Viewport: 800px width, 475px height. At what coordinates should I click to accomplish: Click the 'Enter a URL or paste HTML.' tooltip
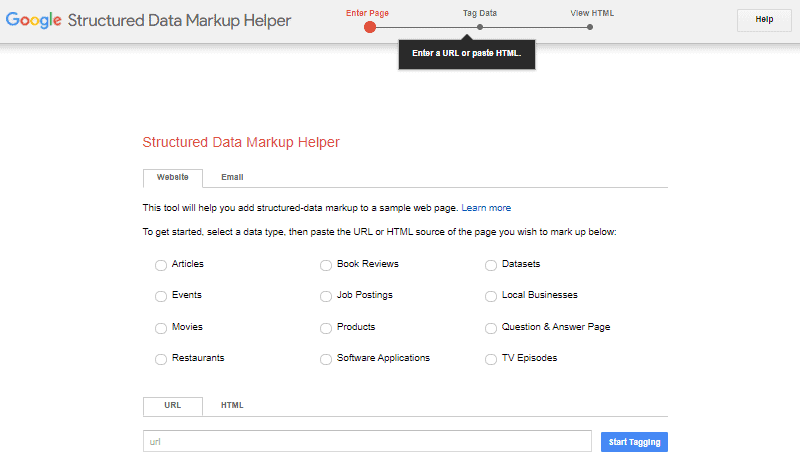click(x=467, y=54)
